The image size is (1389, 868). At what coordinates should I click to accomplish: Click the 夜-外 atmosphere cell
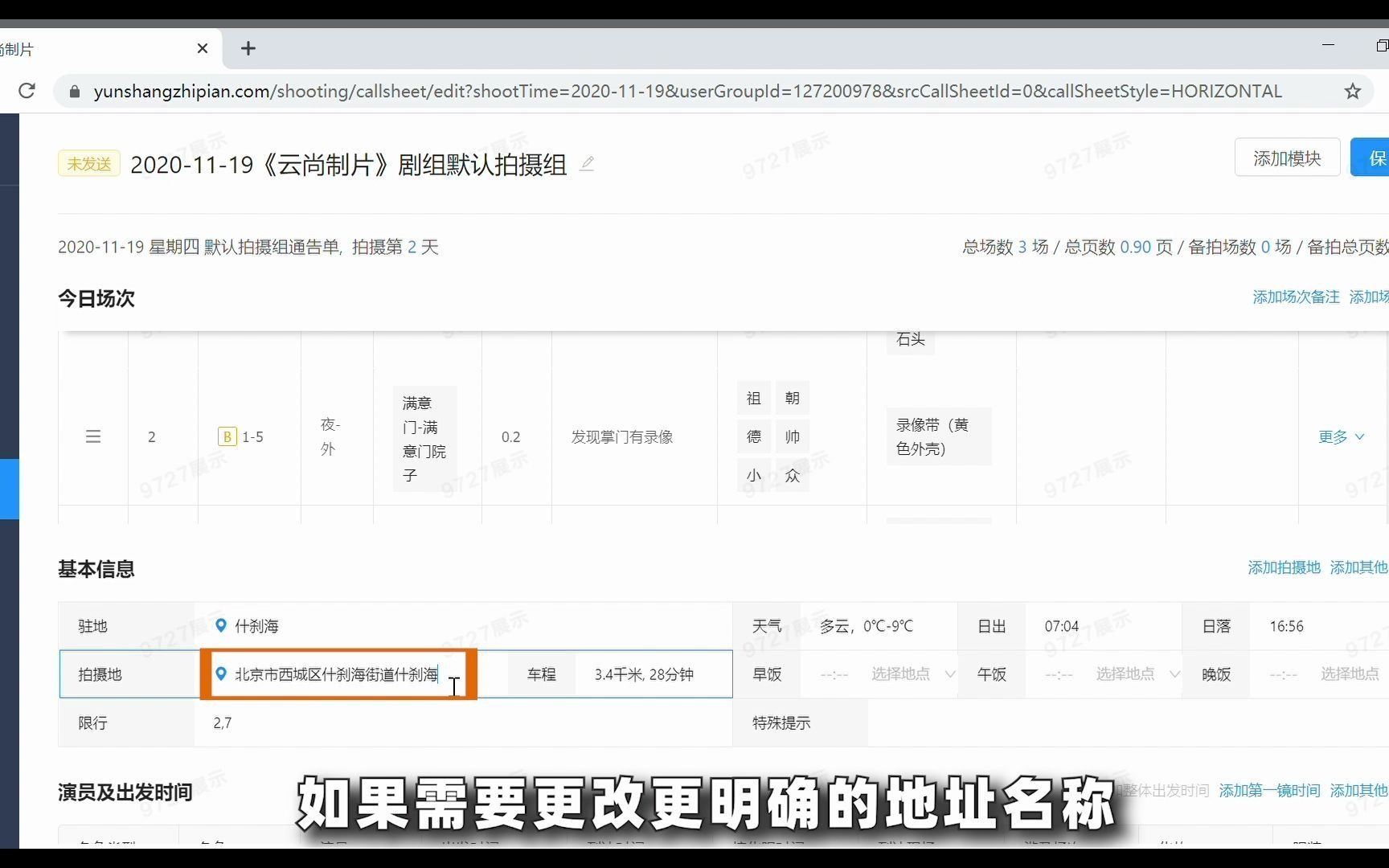(x=330, y=436)
